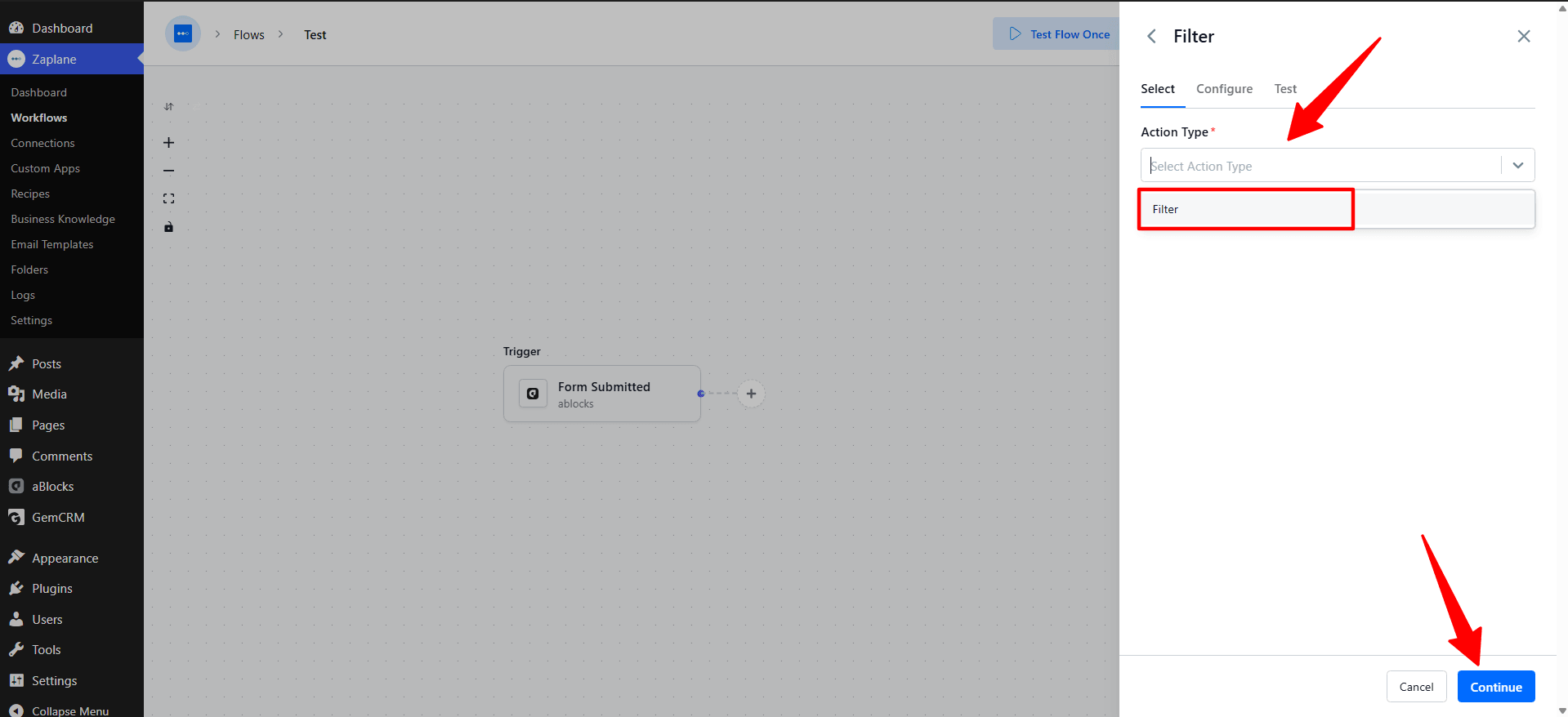Viewport: 1568px width, 717px height.
Task: Collapse the WordPress admin menu
Action: [x=72, y=710]
